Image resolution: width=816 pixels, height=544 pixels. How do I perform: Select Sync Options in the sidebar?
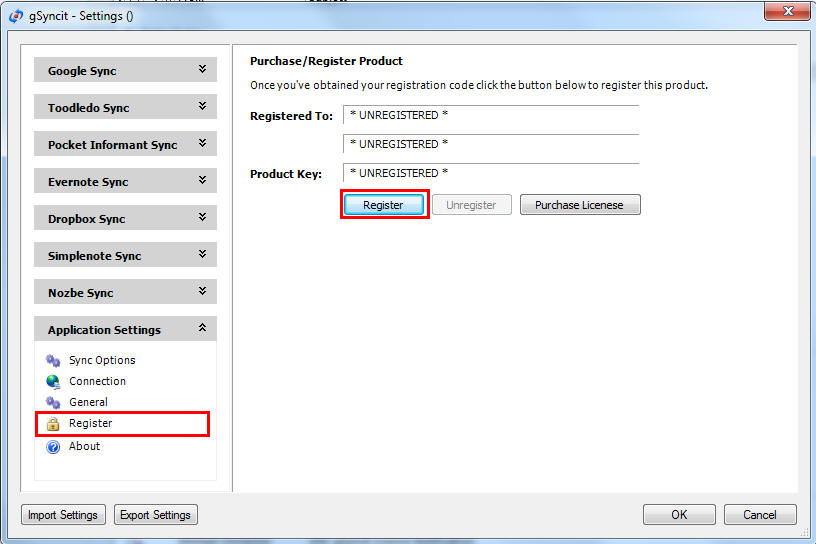(x=102, y=360)
